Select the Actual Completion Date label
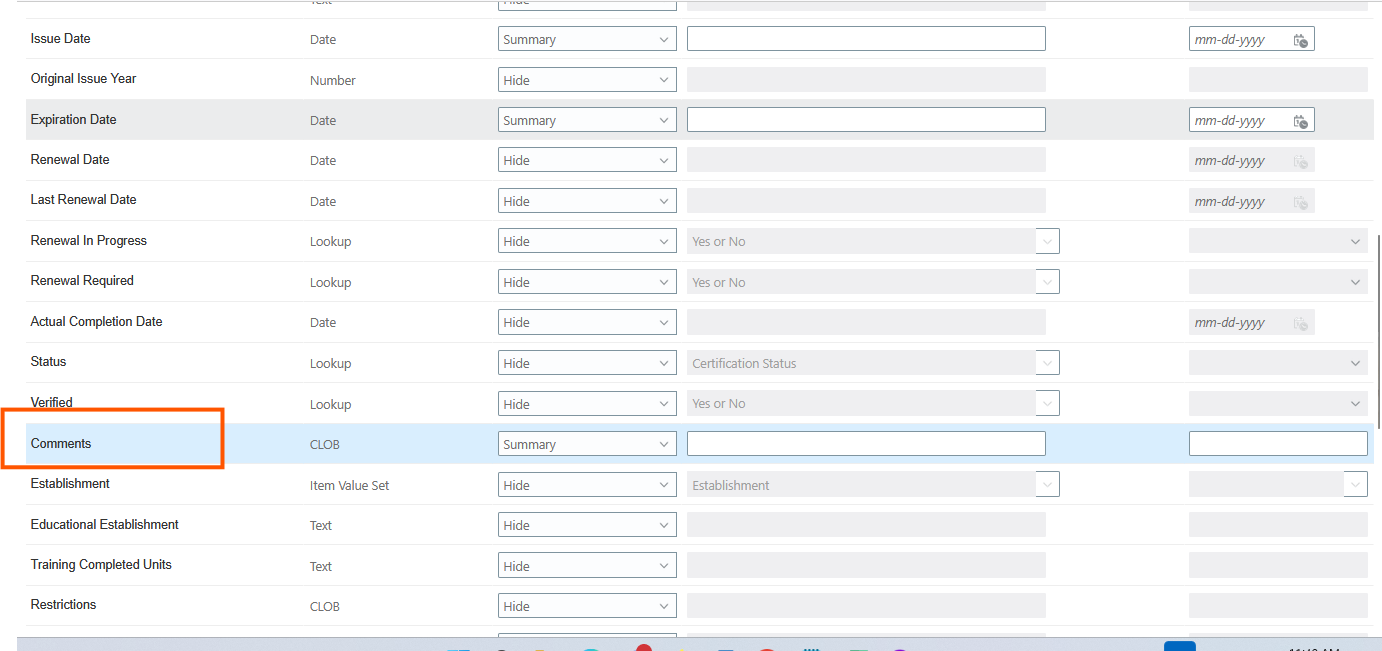The height and width of the screenshot is (651, 1382). (x=96, y=322)
